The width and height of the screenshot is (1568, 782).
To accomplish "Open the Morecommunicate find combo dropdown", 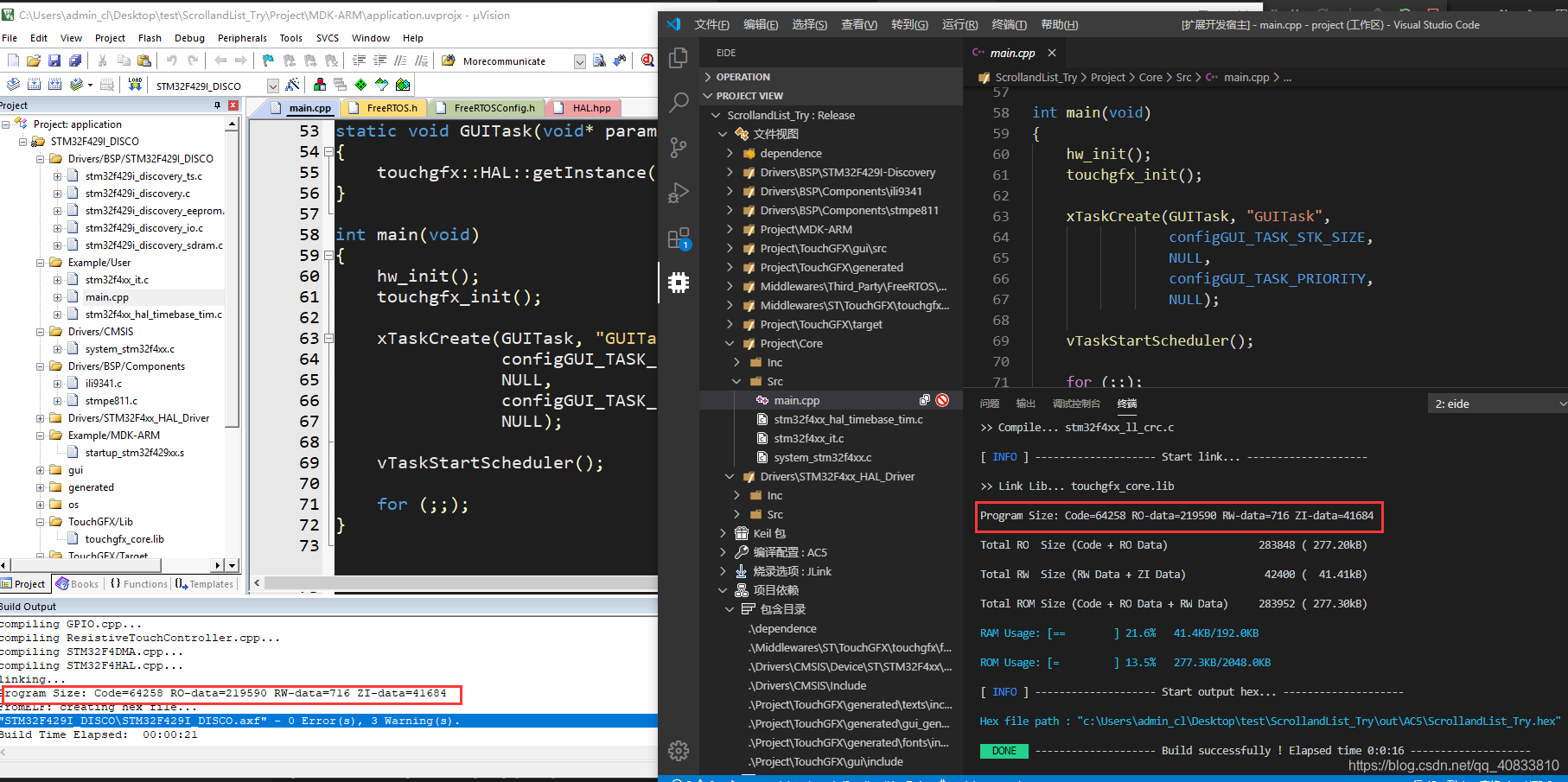I will click(579, 61).
